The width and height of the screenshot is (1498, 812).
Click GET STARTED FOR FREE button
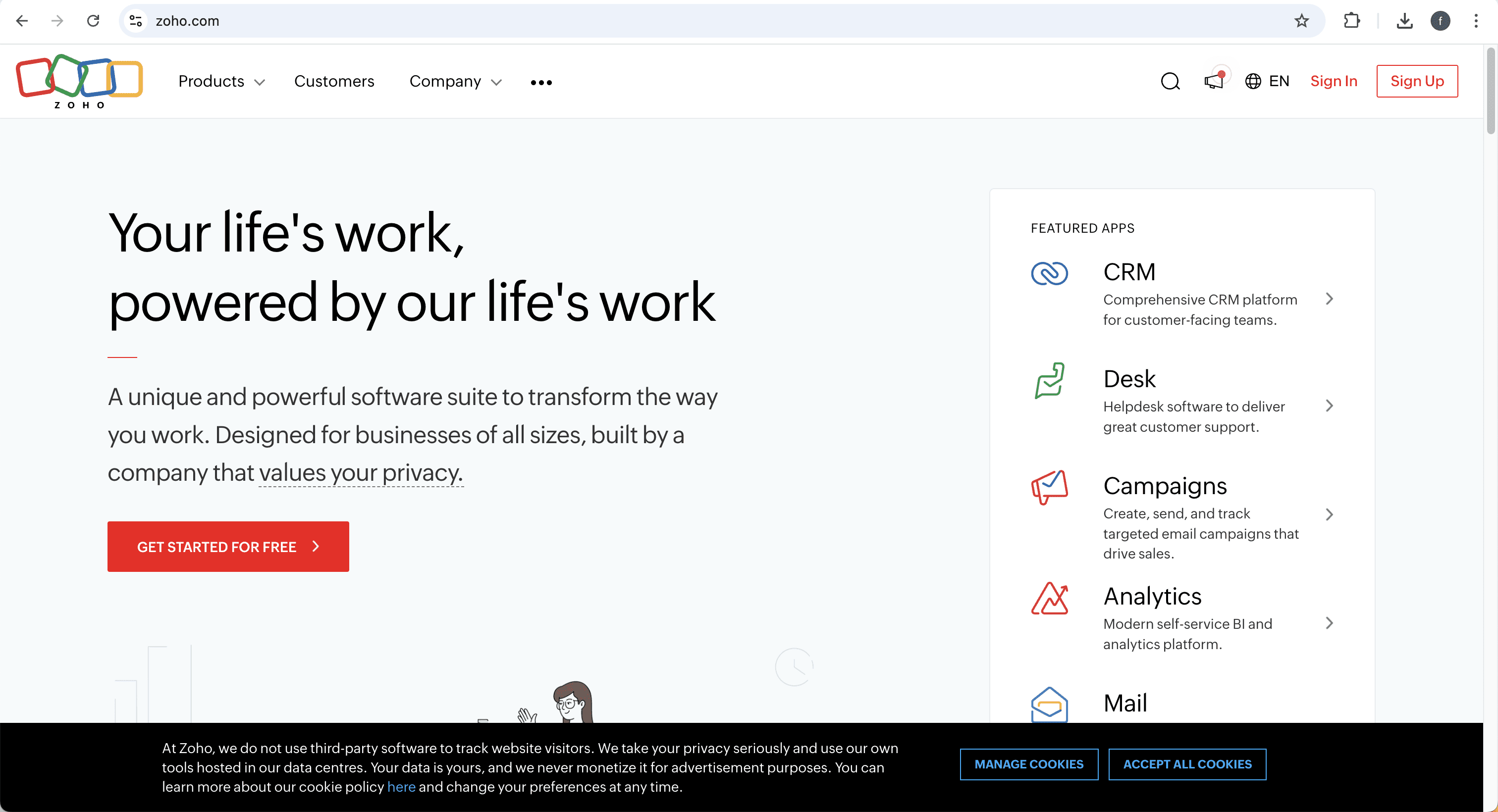click(228, 547)
